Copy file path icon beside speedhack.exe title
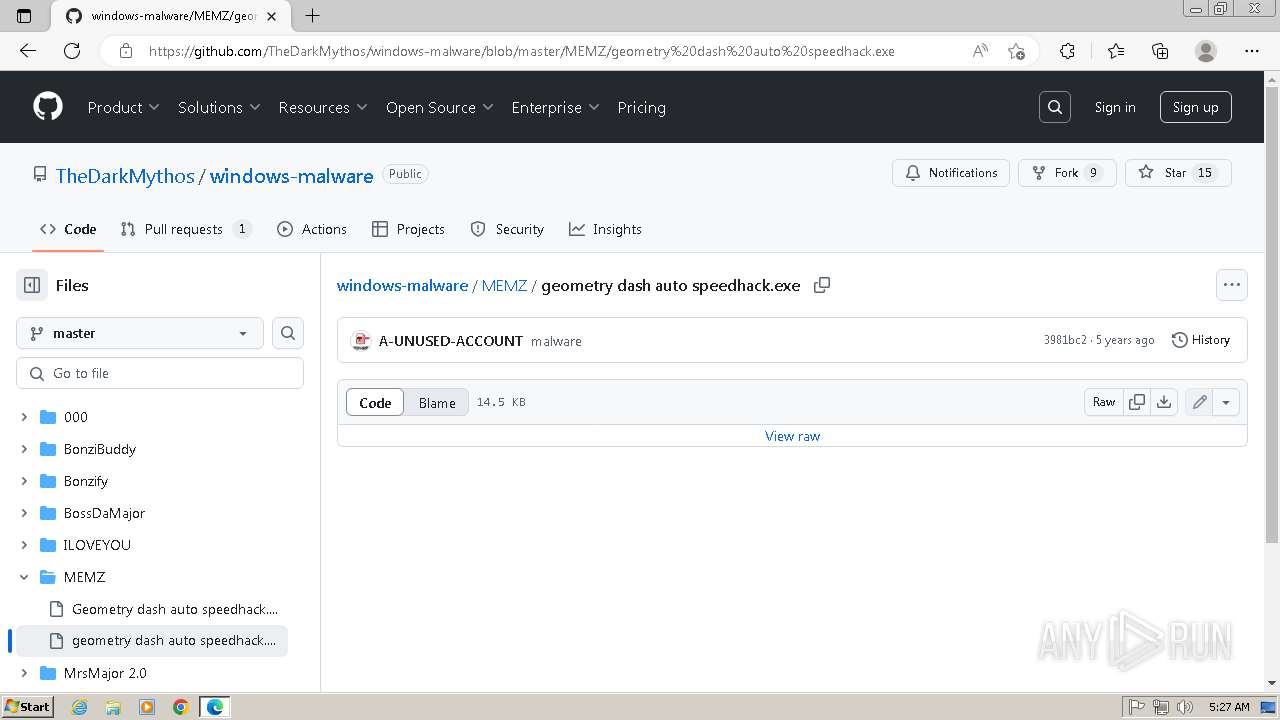The image size is (1280, 720). point(822,285)
